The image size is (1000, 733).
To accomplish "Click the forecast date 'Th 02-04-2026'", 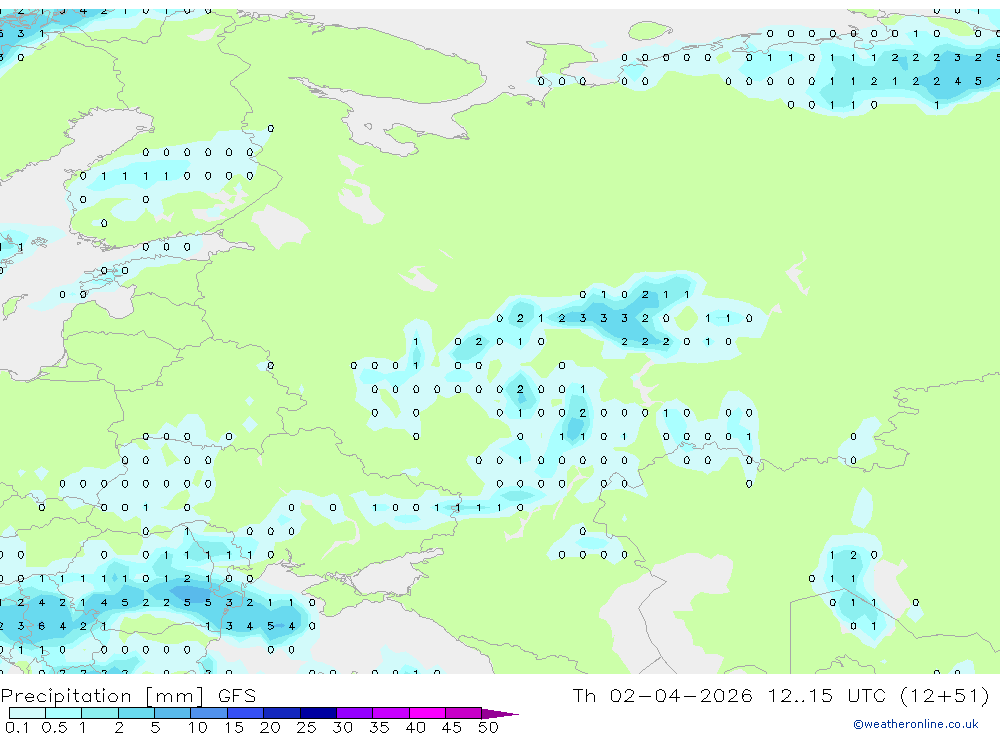I will point(662,695).
